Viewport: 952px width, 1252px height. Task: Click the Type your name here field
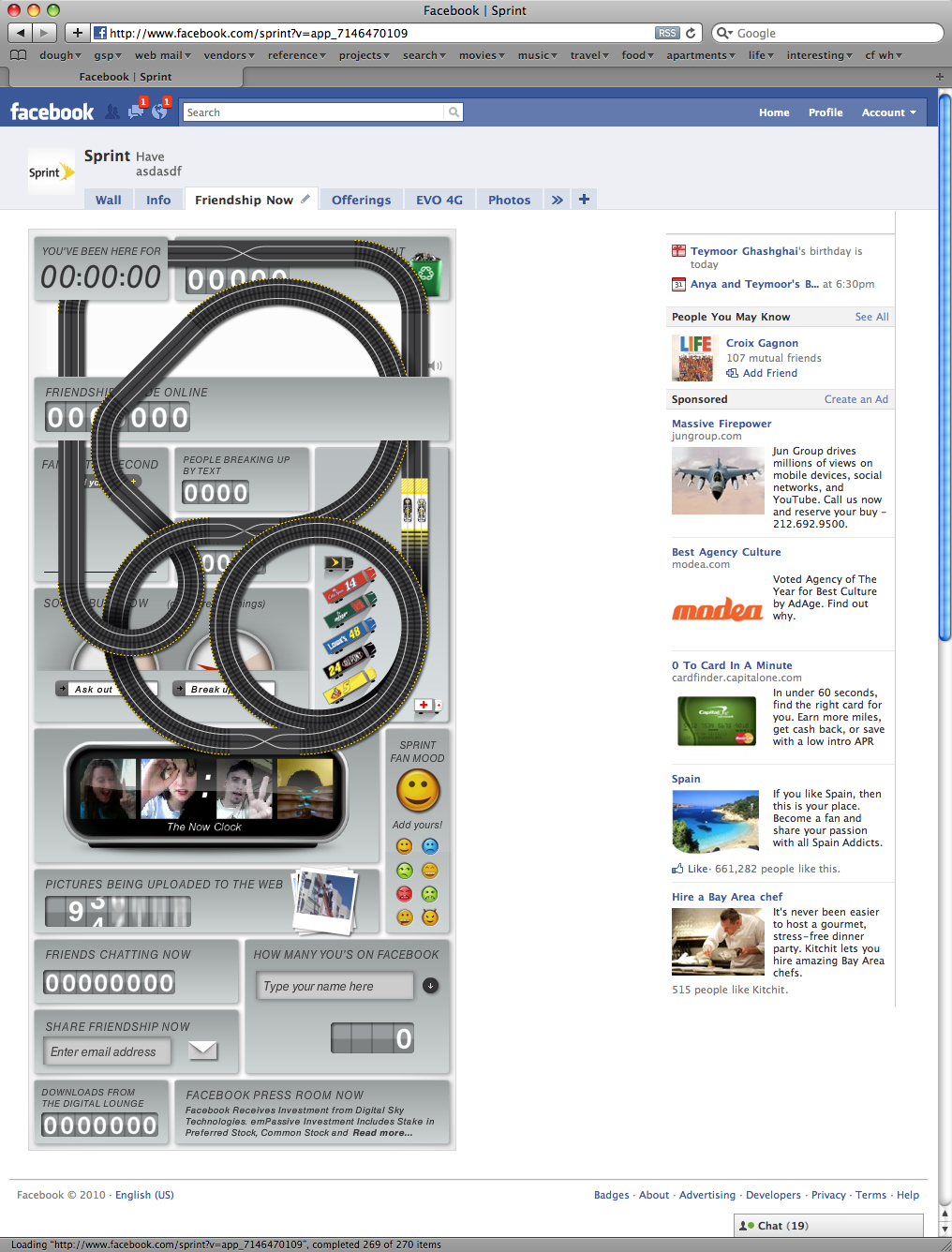(x=335, y=986)
